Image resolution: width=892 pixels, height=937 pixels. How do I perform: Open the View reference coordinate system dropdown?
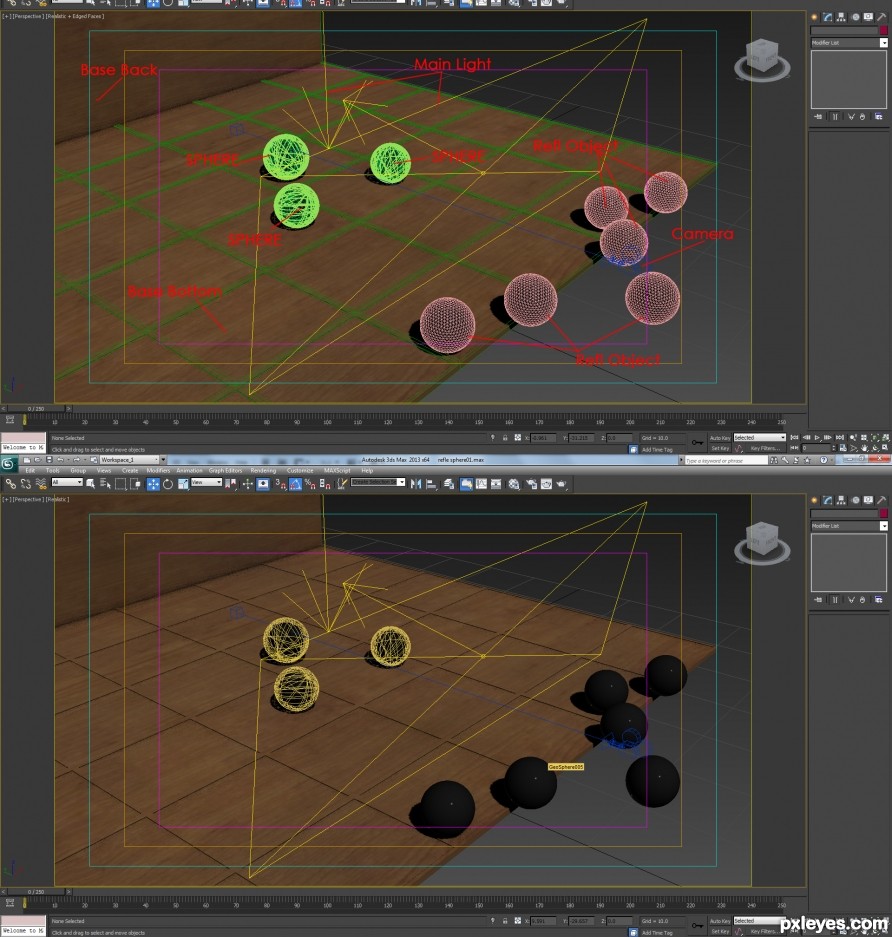coord(206,482)
